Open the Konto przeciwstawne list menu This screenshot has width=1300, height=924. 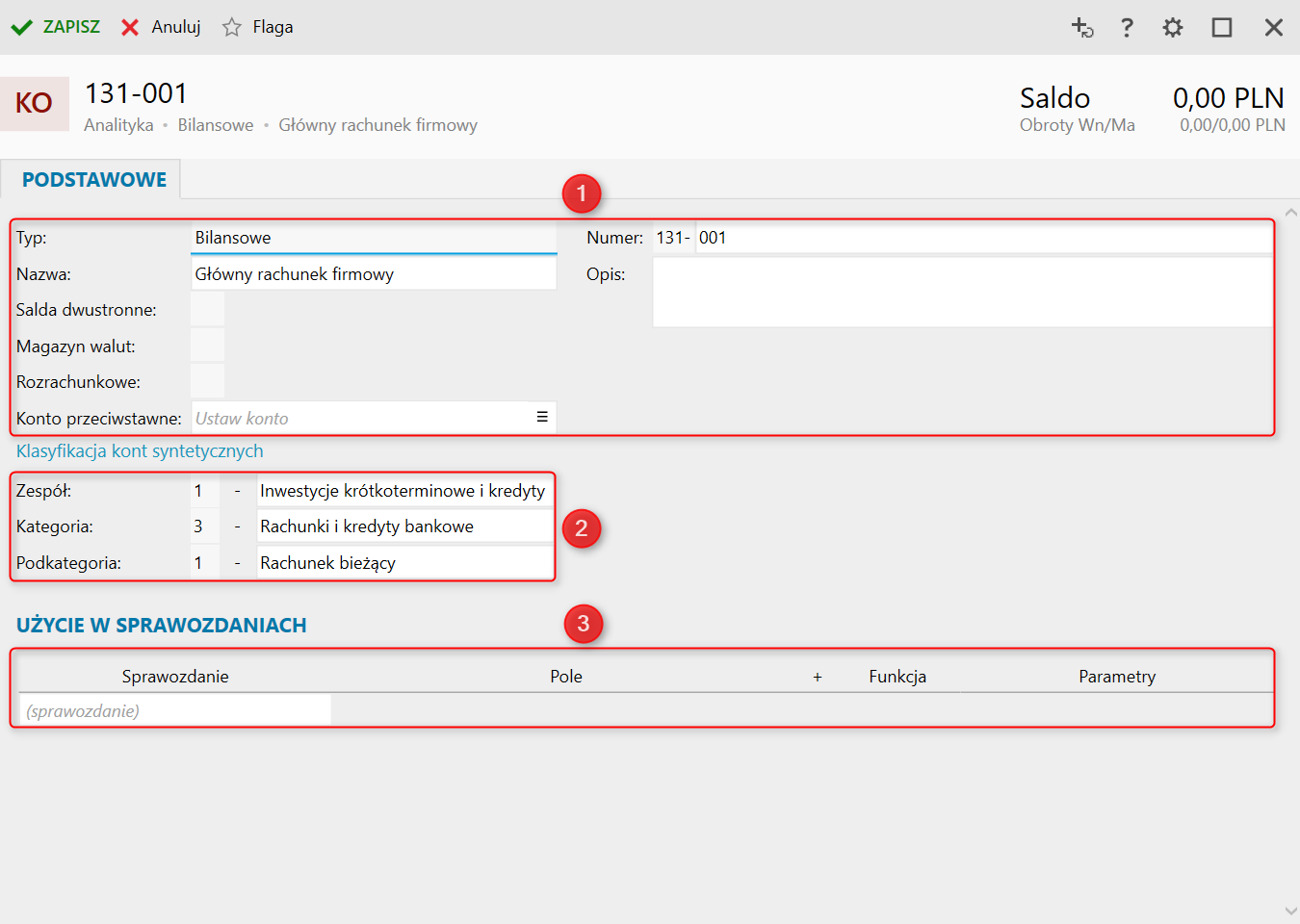pos(542,418)
